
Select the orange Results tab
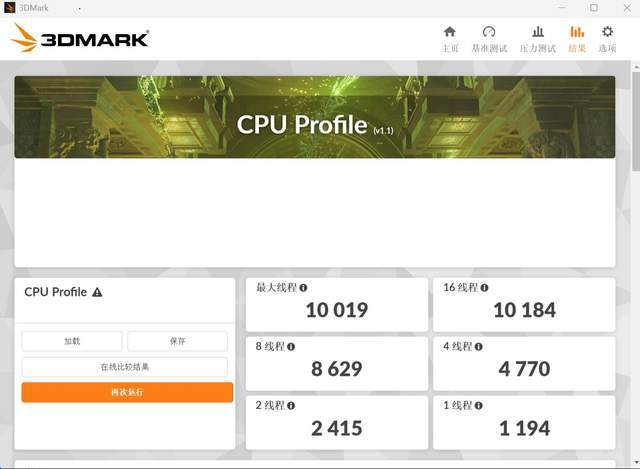[577, 40]
